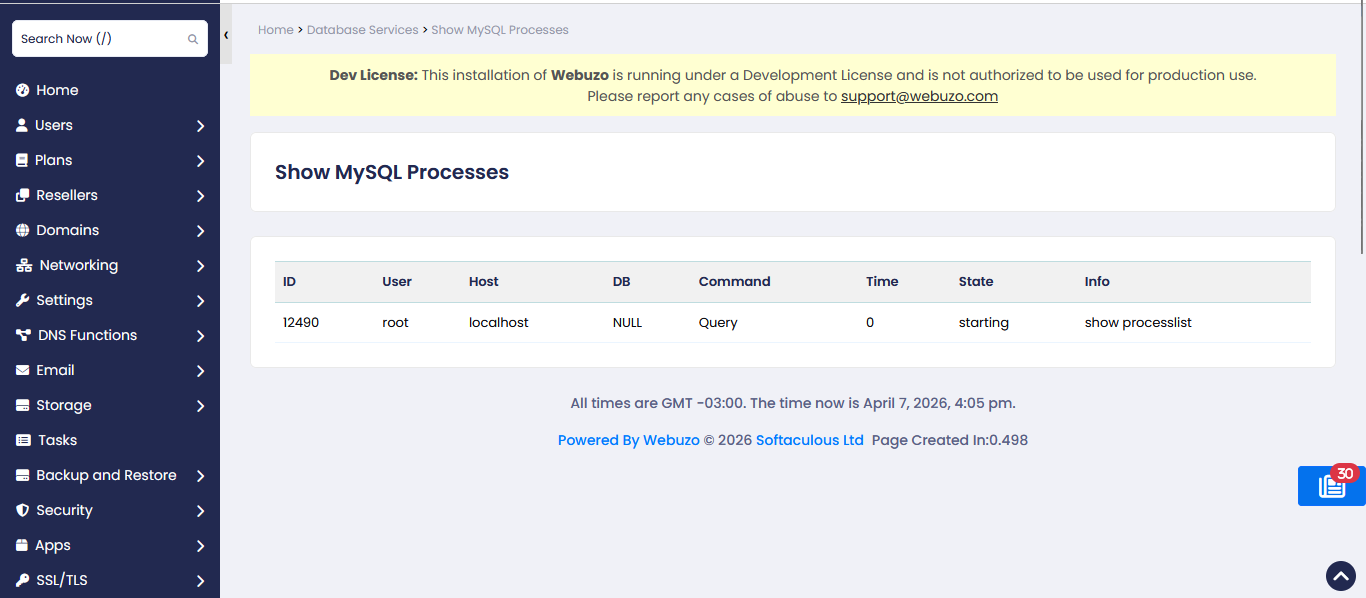
Task: Open the Tasks menu item
Action: 57,441
